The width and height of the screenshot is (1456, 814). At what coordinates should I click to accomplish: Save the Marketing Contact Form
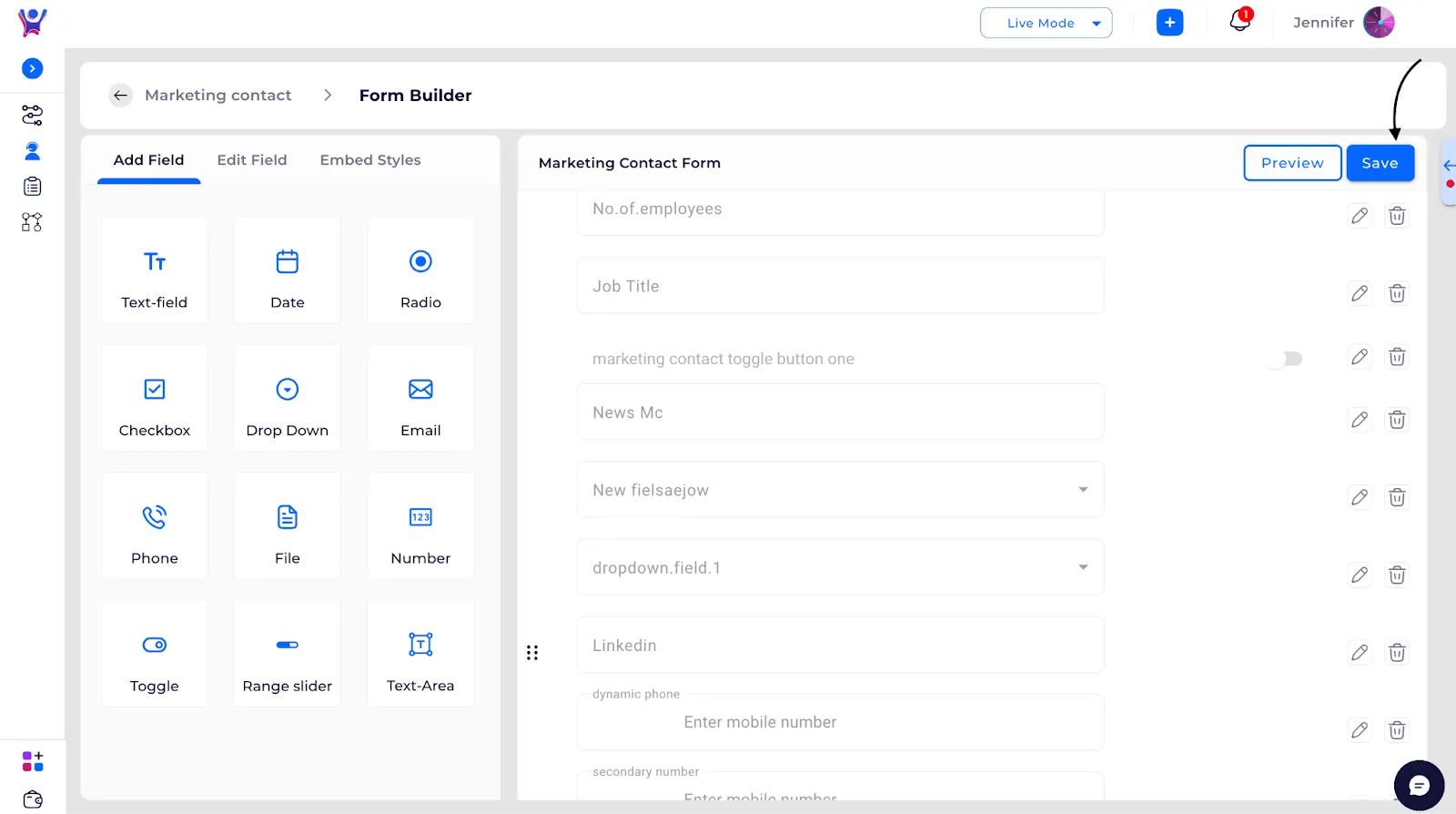(x=1380, y=163)
